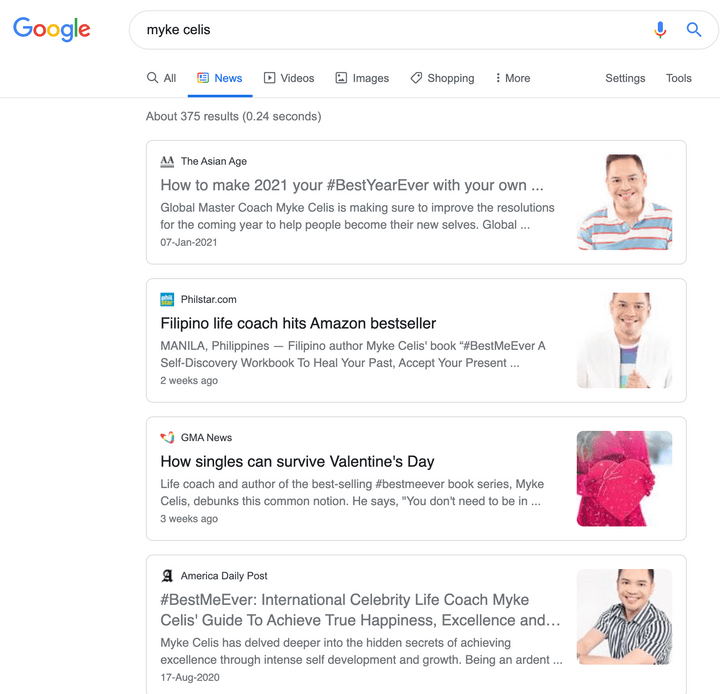Click the blue magnifier search icon

click(693, 30)
